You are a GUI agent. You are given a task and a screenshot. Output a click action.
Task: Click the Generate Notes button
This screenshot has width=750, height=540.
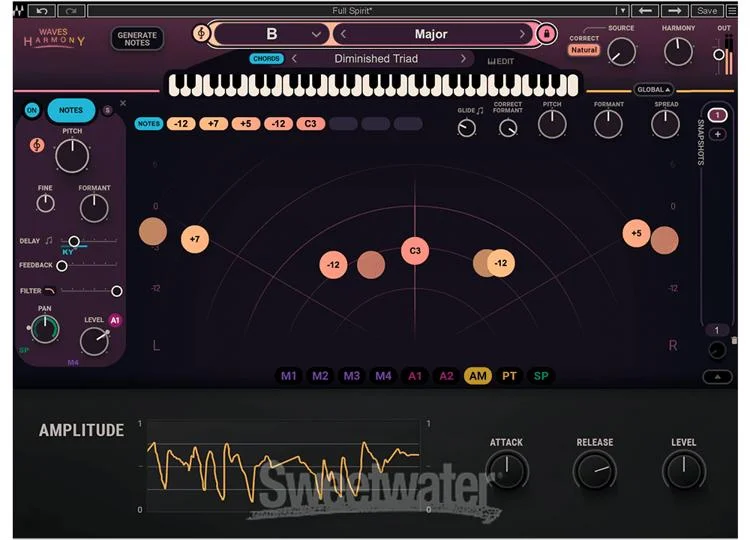coord(137,39)
